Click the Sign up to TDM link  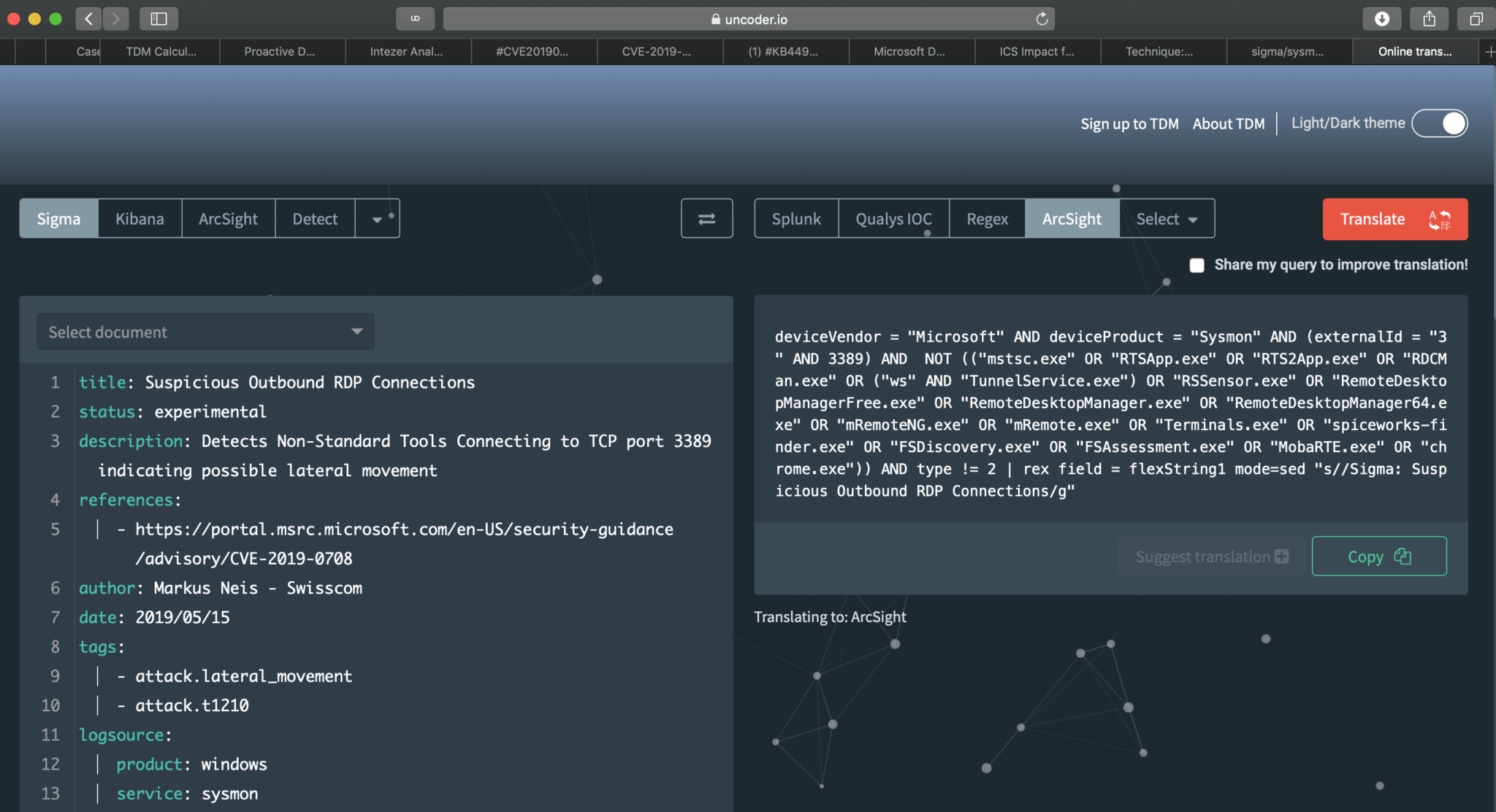1129,123
